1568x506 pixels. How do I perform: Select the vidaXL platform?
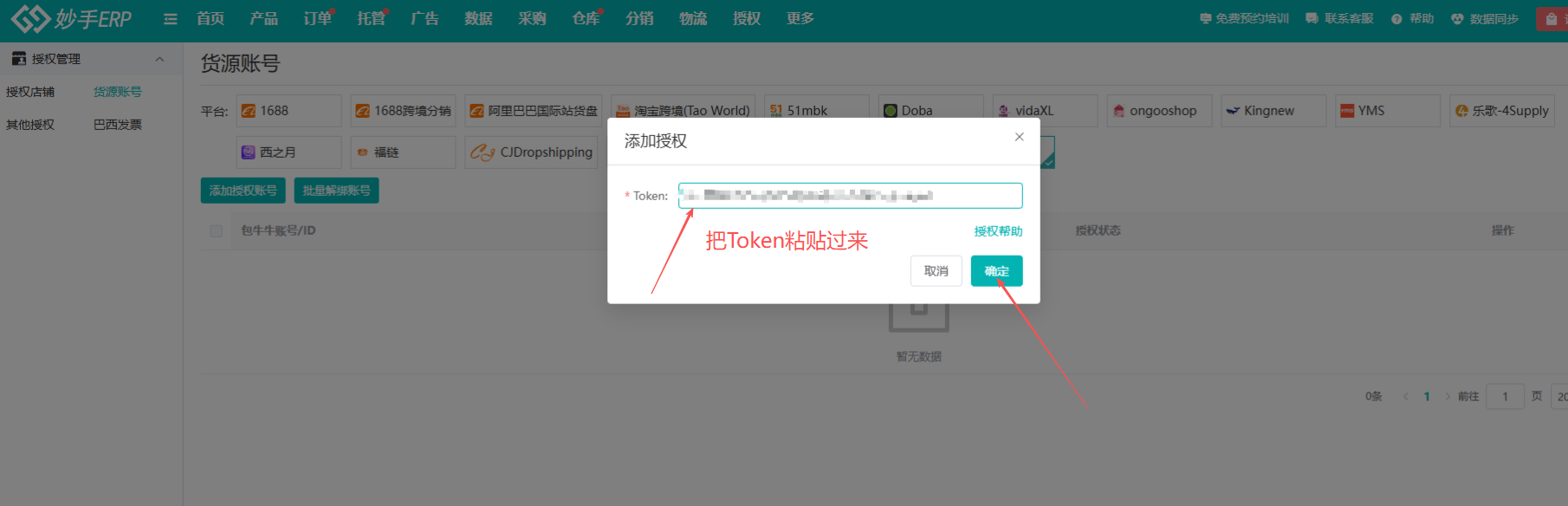(x=1046, y=111)
